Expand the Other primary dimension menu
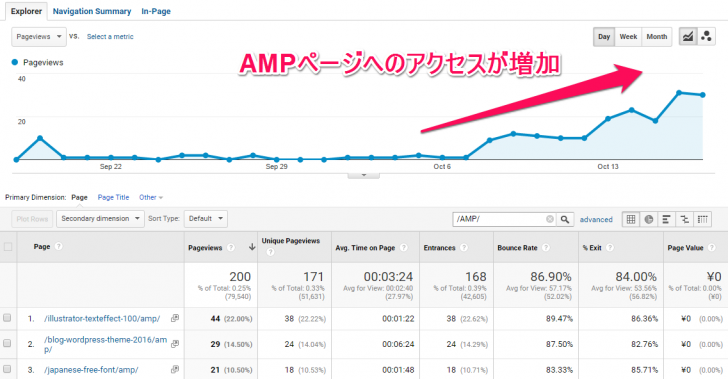The width and height of the screenshot is (728, 379). (x=151, y=197)
